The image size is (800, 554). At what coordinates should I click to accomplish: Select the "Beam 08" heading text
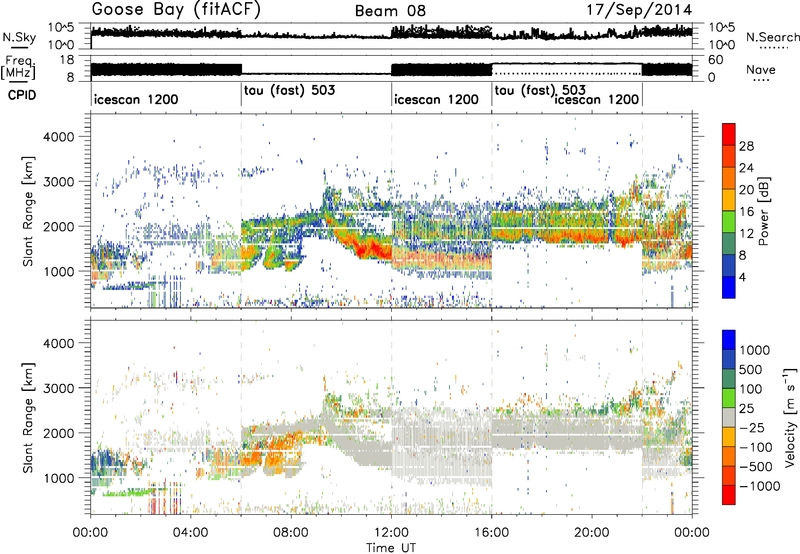click(390, 11)
